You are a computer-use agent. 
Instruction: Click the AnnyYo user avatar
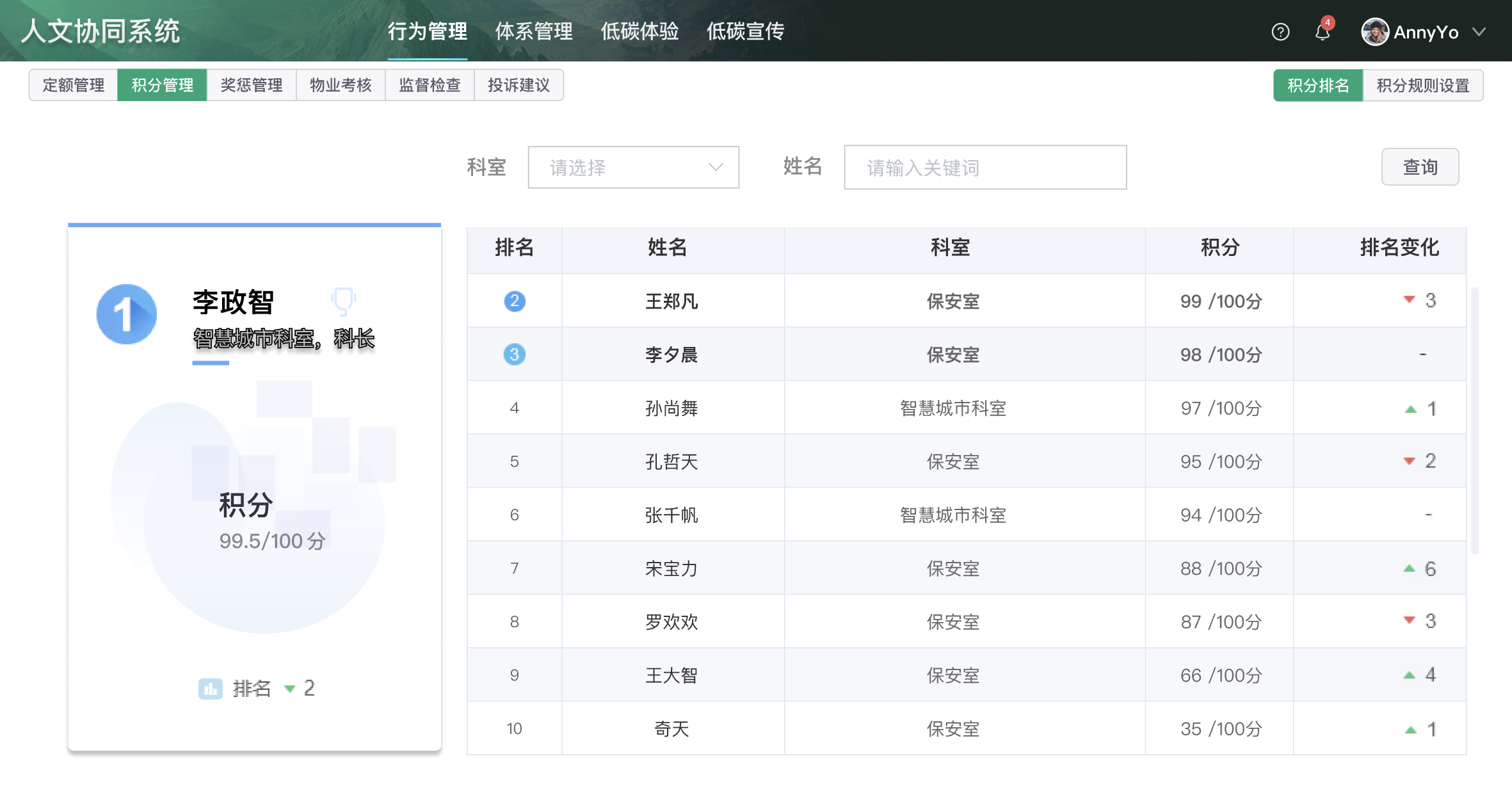tap(1374, 32)
